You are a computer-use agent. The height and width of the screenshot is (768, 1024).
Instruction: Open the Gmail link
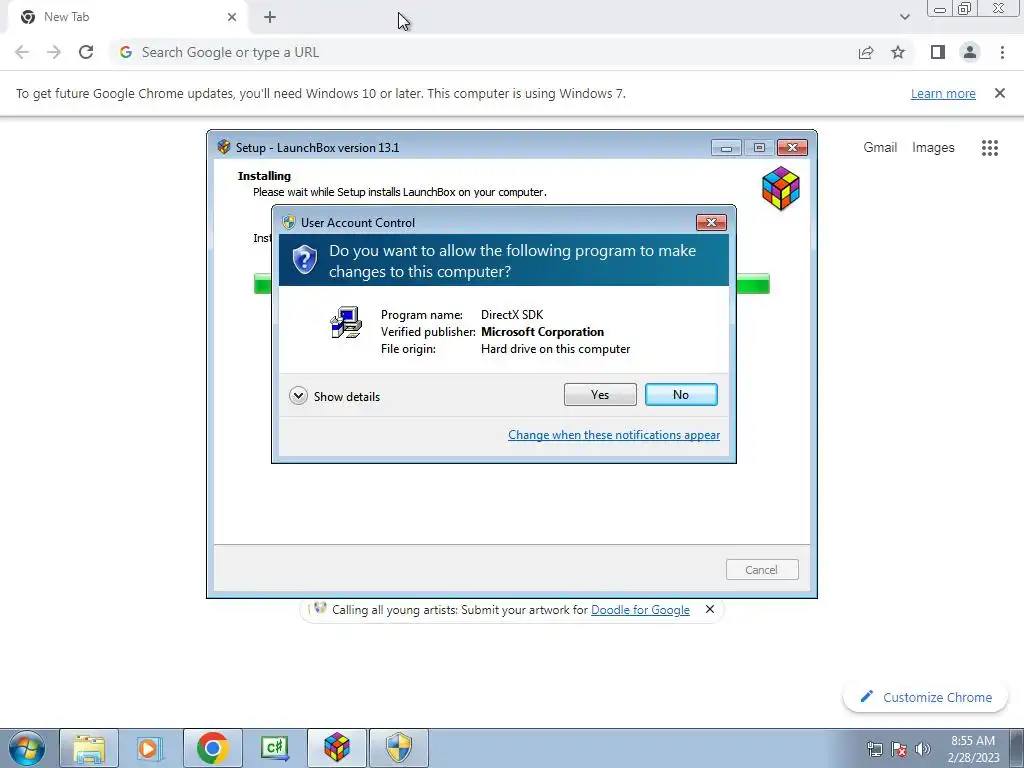880,148
